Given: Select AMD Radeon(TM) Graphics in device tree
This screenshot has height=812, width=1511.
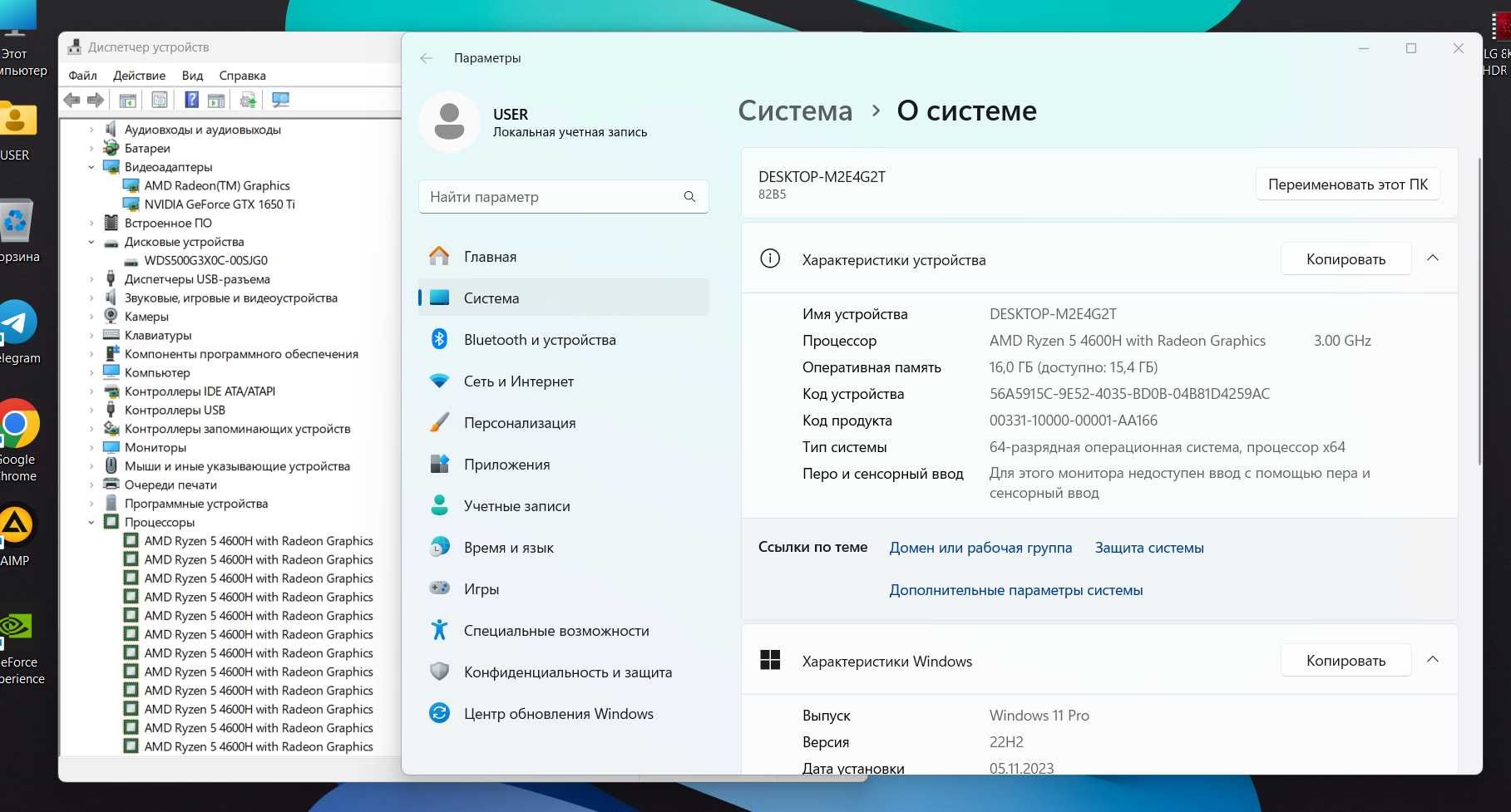Looking at the screenshot, I should click(216, 185).
